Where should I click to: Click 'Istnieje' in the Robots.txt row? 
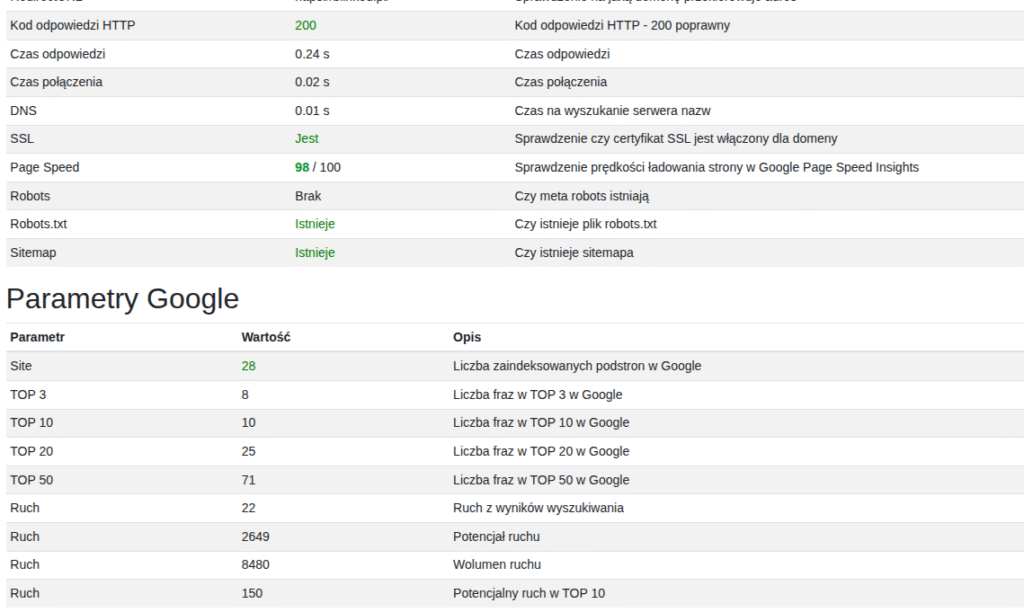[314, 224]
